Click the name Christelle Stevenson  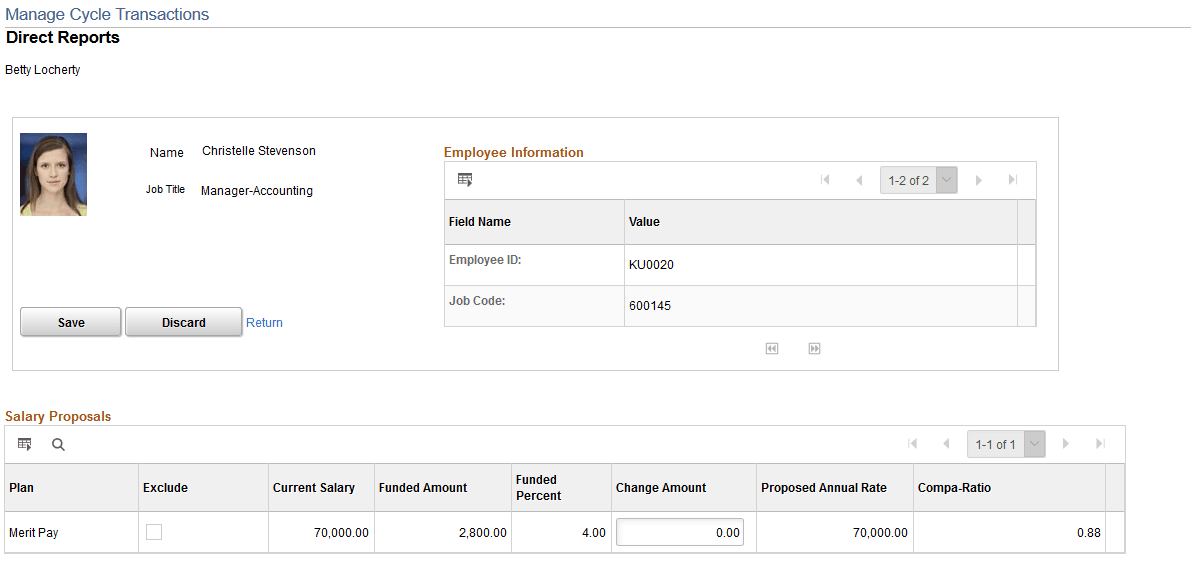pyautogui.click(x=259, y=150)
